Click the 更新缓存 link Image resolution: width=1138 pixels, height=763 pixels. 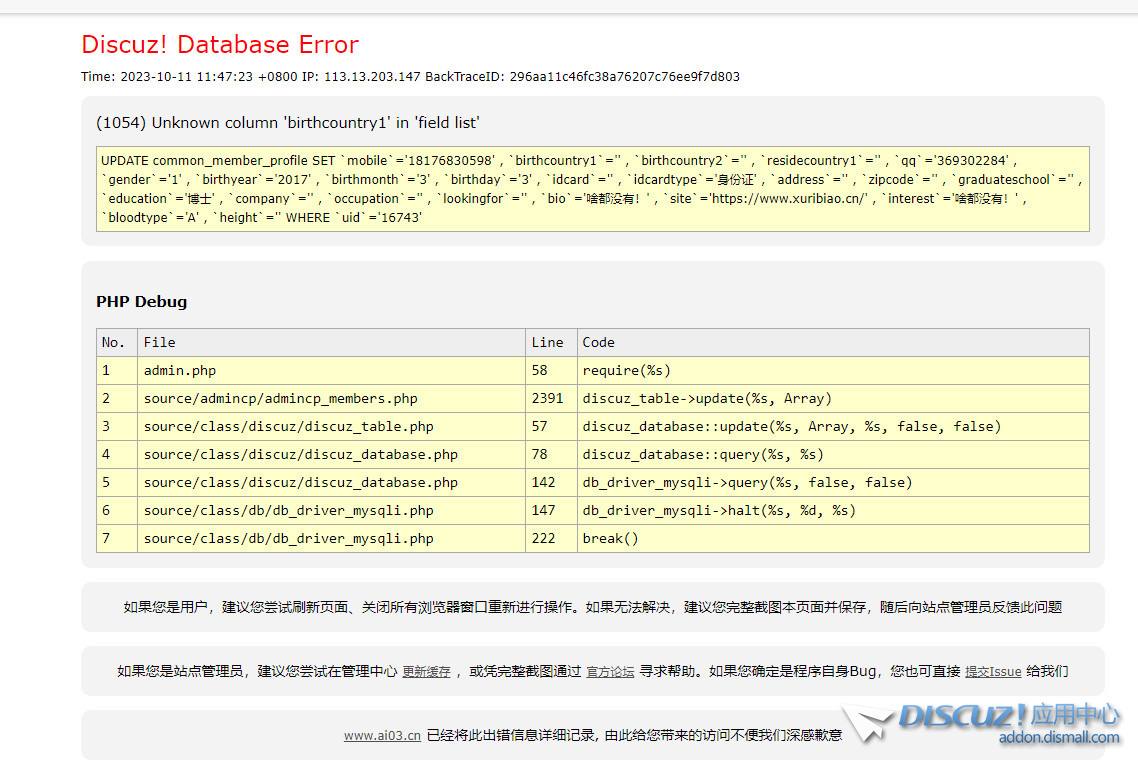click(426, 672)
